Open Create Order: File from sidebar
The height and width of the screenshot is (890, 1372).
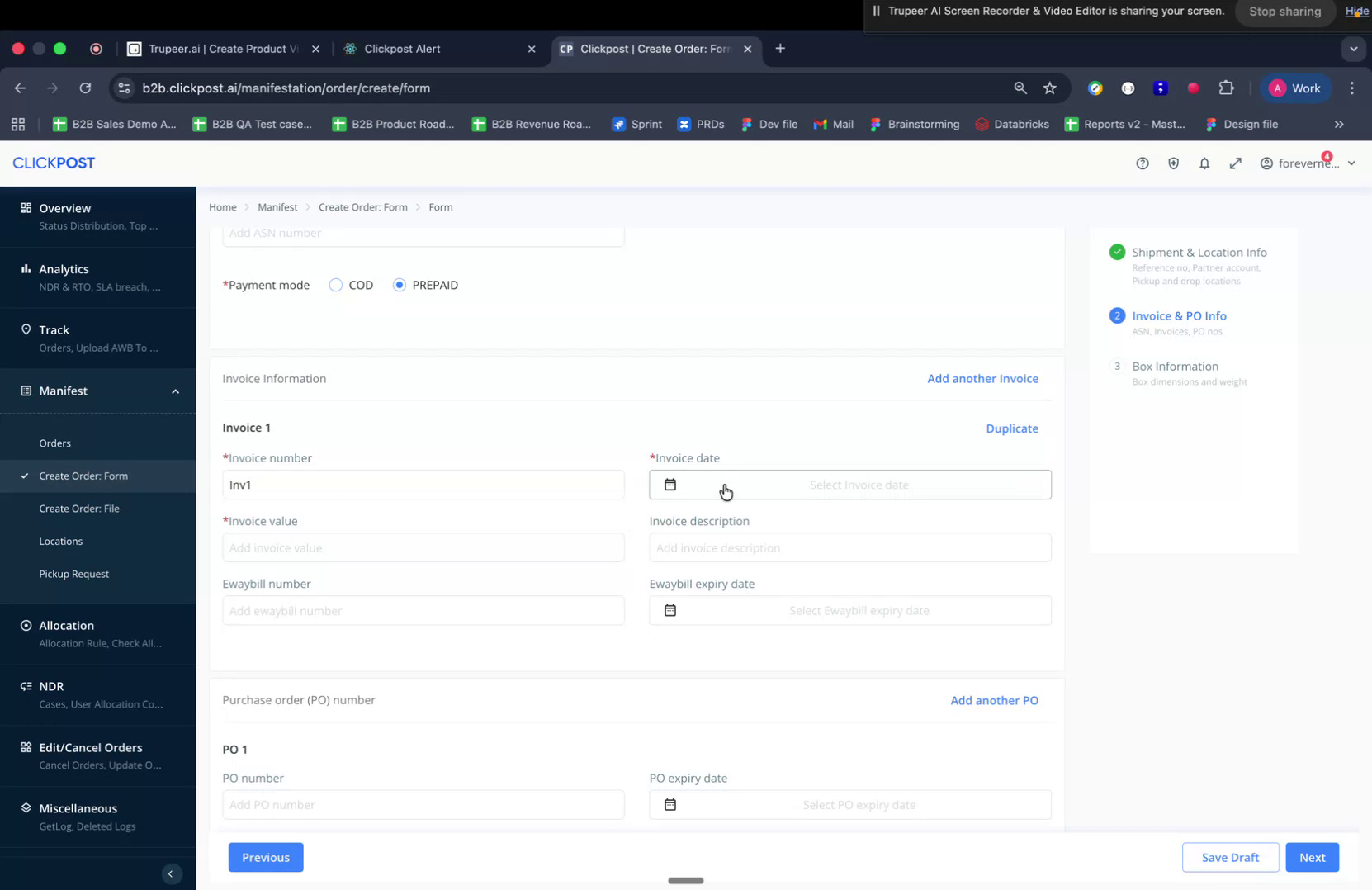click(x=79, y=508)
